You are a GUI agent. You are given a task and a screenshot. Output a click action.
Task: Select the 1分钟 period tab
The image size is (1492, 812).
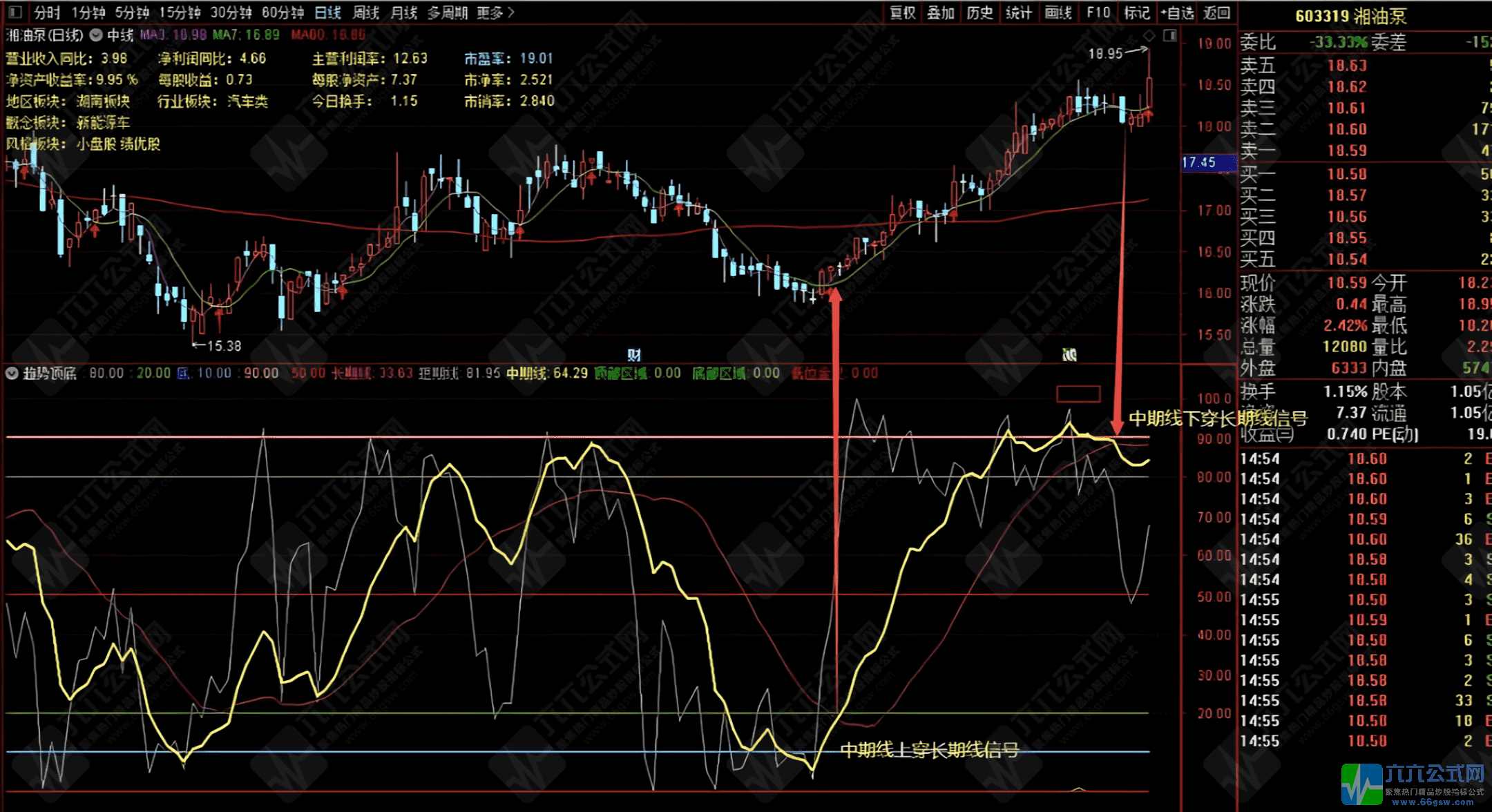pos(88,12)
